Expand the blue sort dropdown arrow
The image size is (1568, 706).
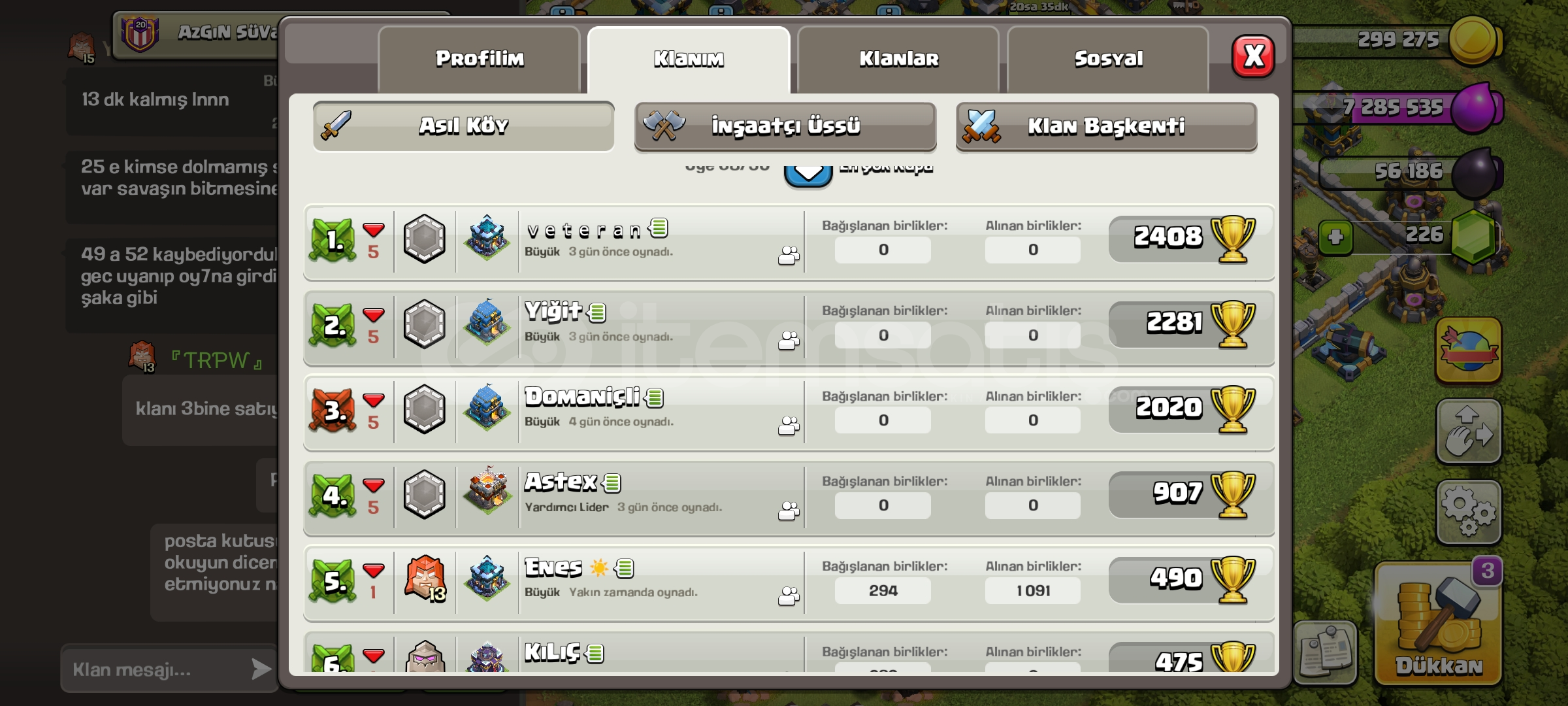pyautogui.click(x=808, y=173)
